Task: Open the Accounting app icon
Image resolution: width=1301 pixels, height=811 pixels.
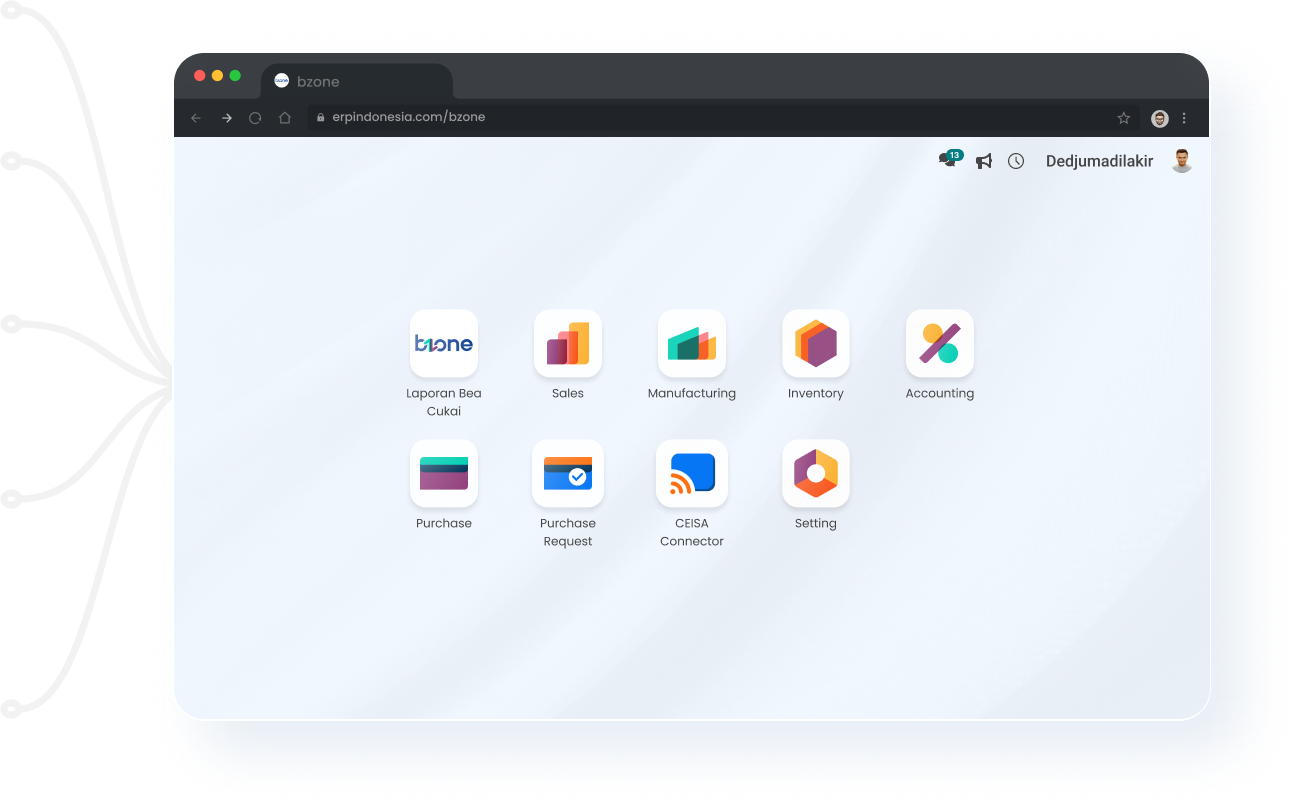Action: click(x=940, y=343)
